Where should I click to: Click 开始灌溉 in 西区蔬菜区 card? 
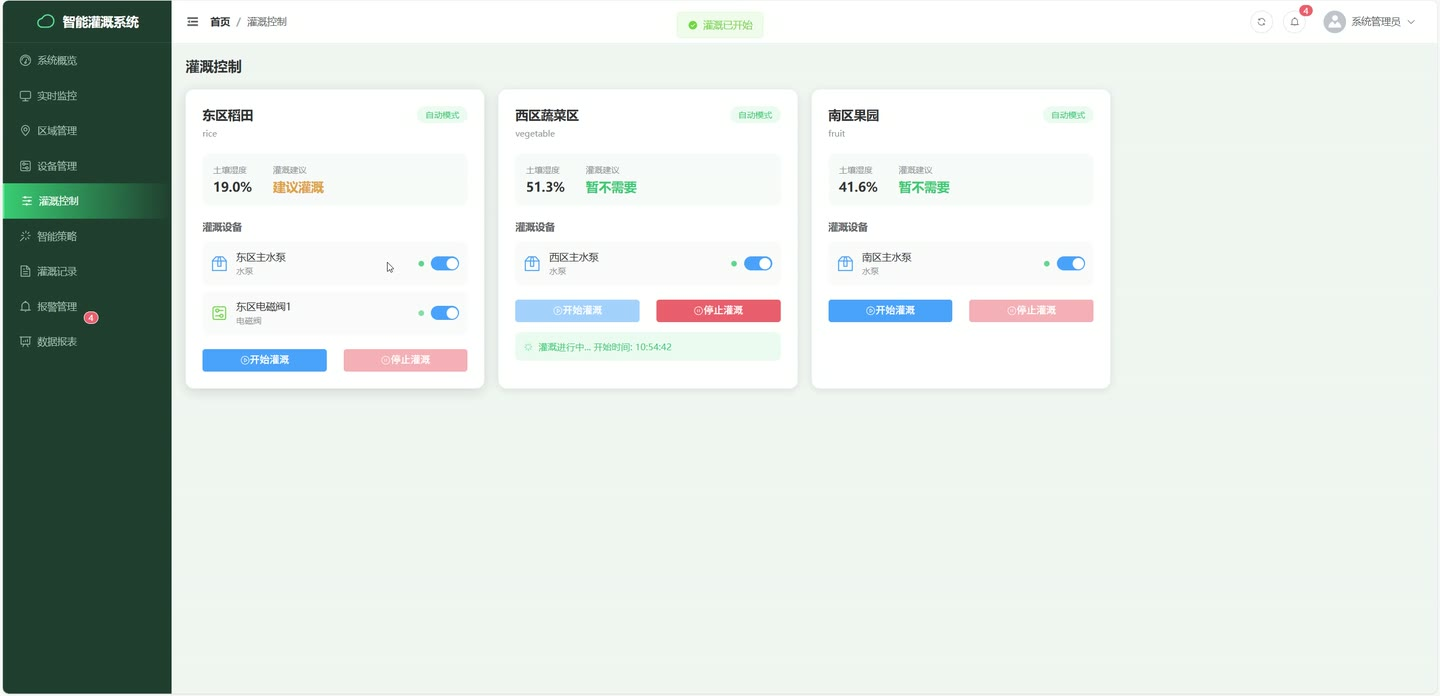pyautogui.click(x=577, y=311)
